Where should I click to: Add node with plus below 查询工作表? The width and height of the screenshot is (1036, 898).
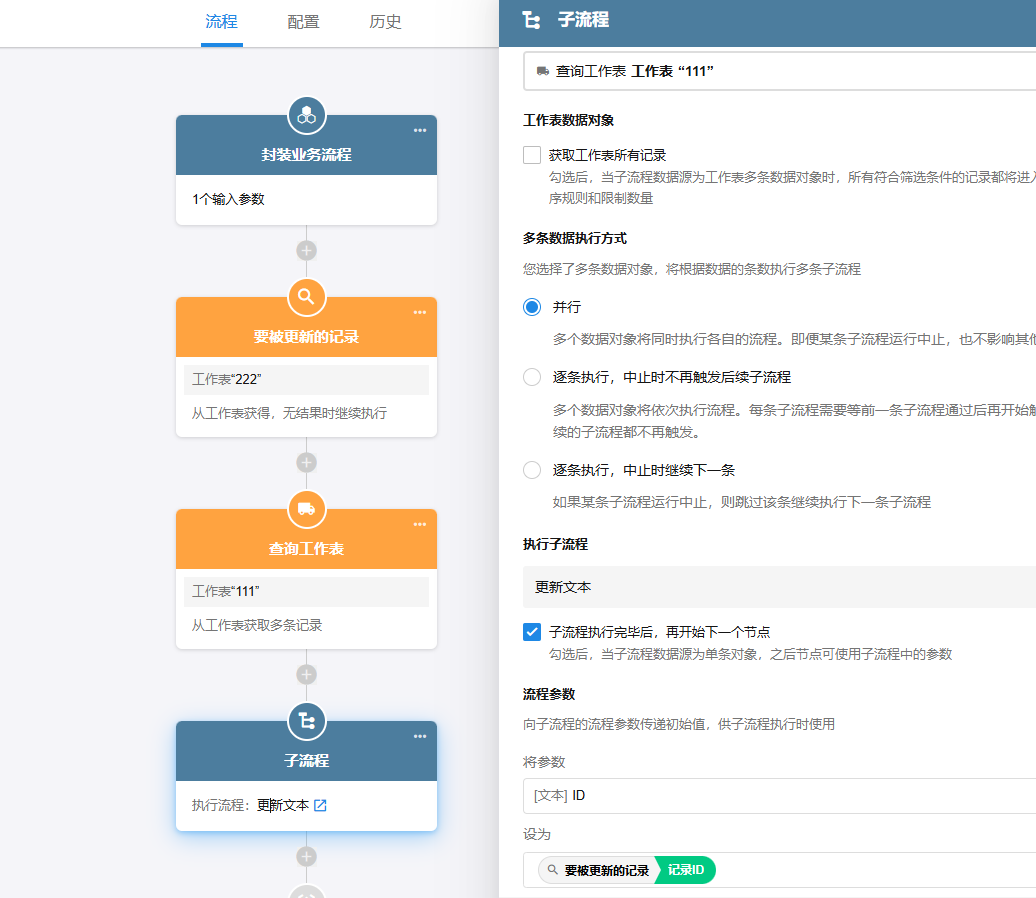point(307,674)
